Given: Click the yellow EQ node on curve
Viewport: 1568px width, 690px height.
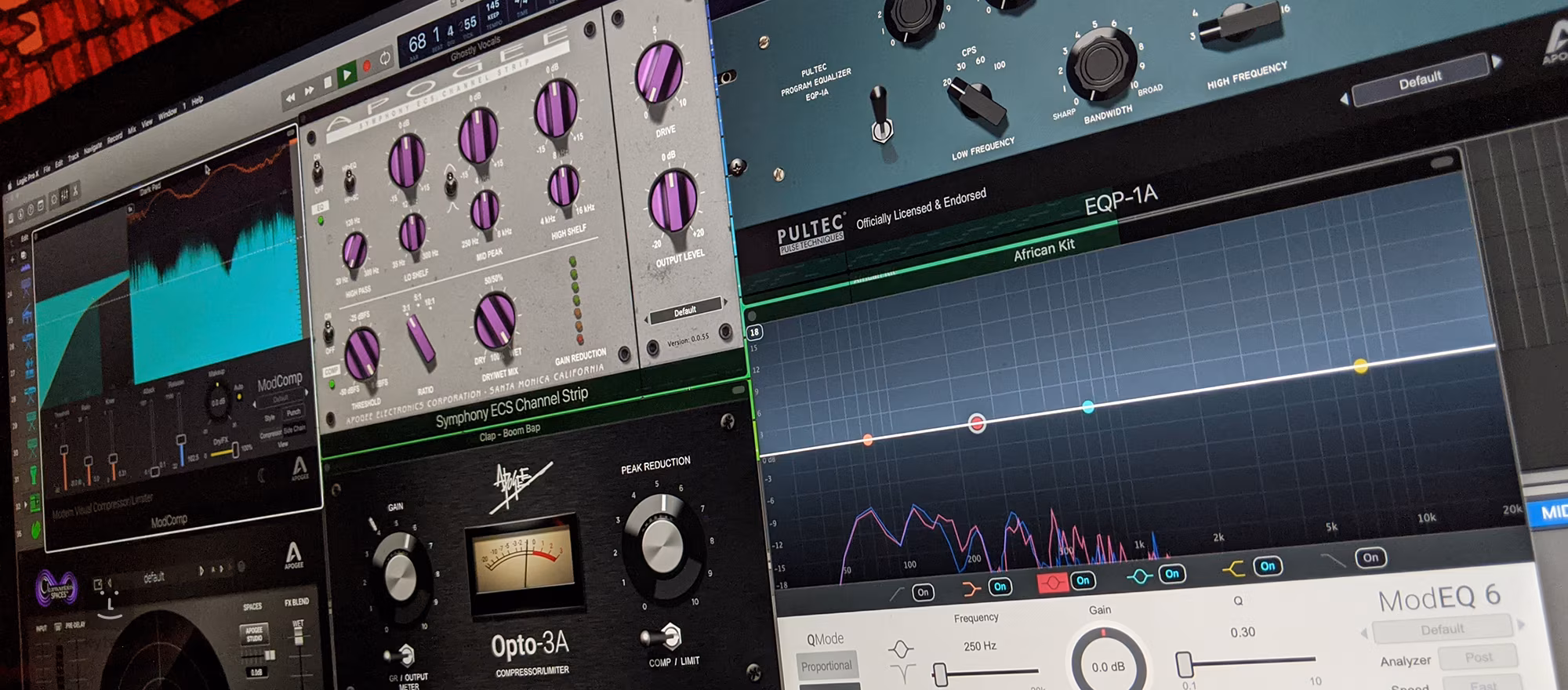Looking at the screenshot, I should tap(1360, 365).
